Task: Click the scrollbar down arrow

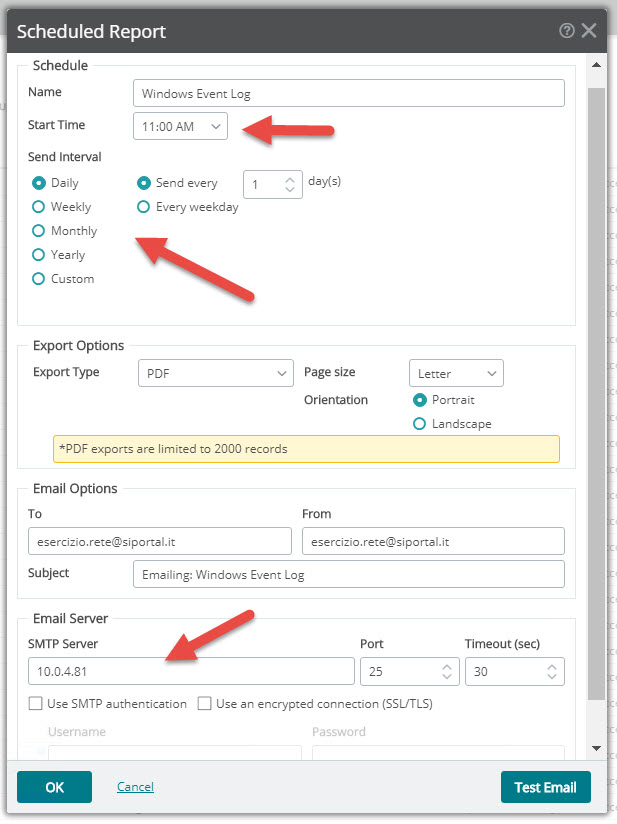Action: (597, 748)
